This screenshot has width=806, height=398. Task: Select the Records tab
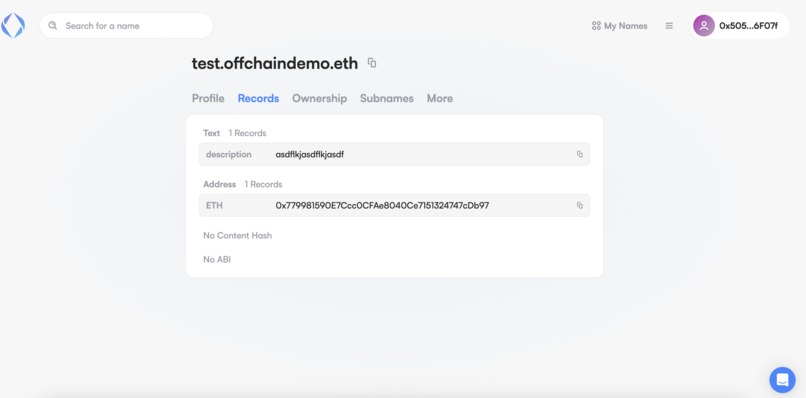(x=258, y=98)
